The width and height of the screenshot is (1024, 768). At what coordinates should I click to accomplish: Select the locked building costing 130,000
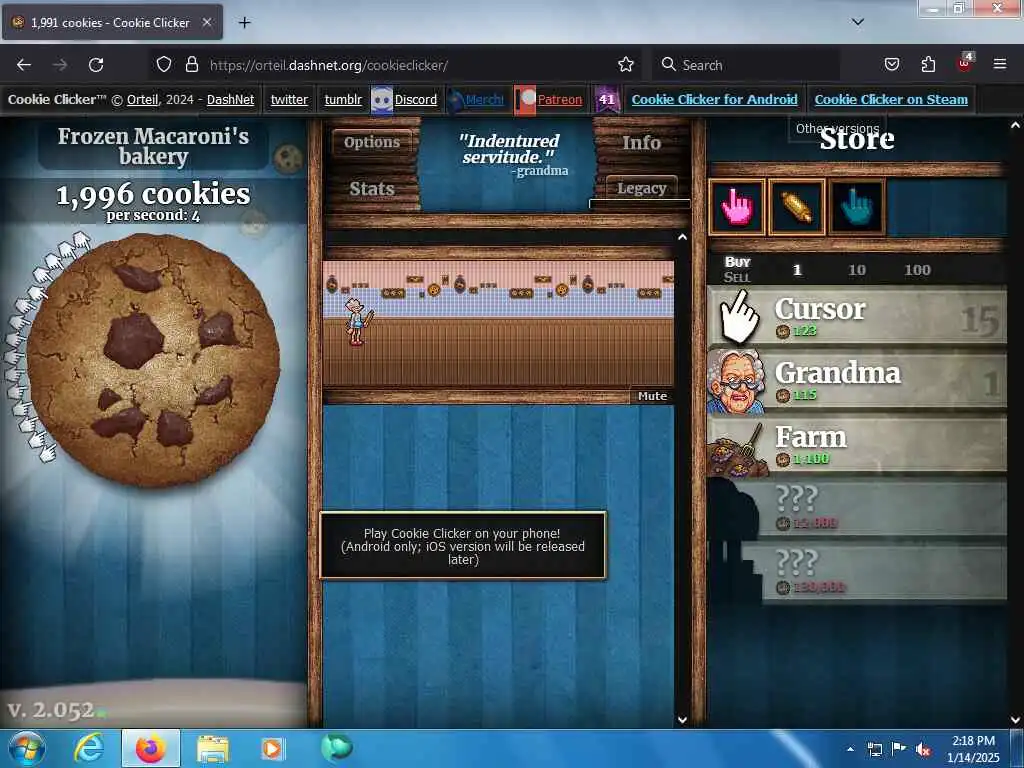[x=857, y=573]
